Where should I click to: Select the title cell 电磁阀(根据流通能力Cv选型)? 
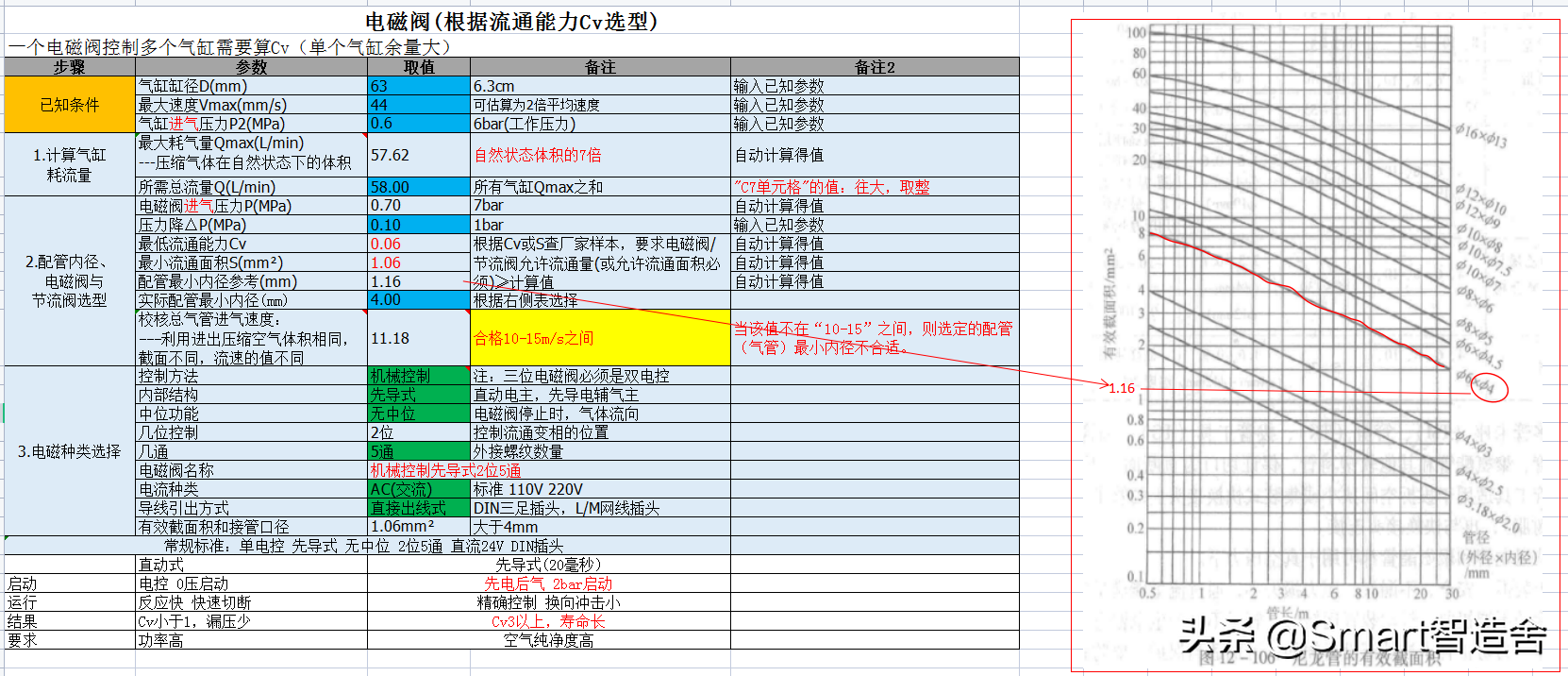(x=511, y=21)
